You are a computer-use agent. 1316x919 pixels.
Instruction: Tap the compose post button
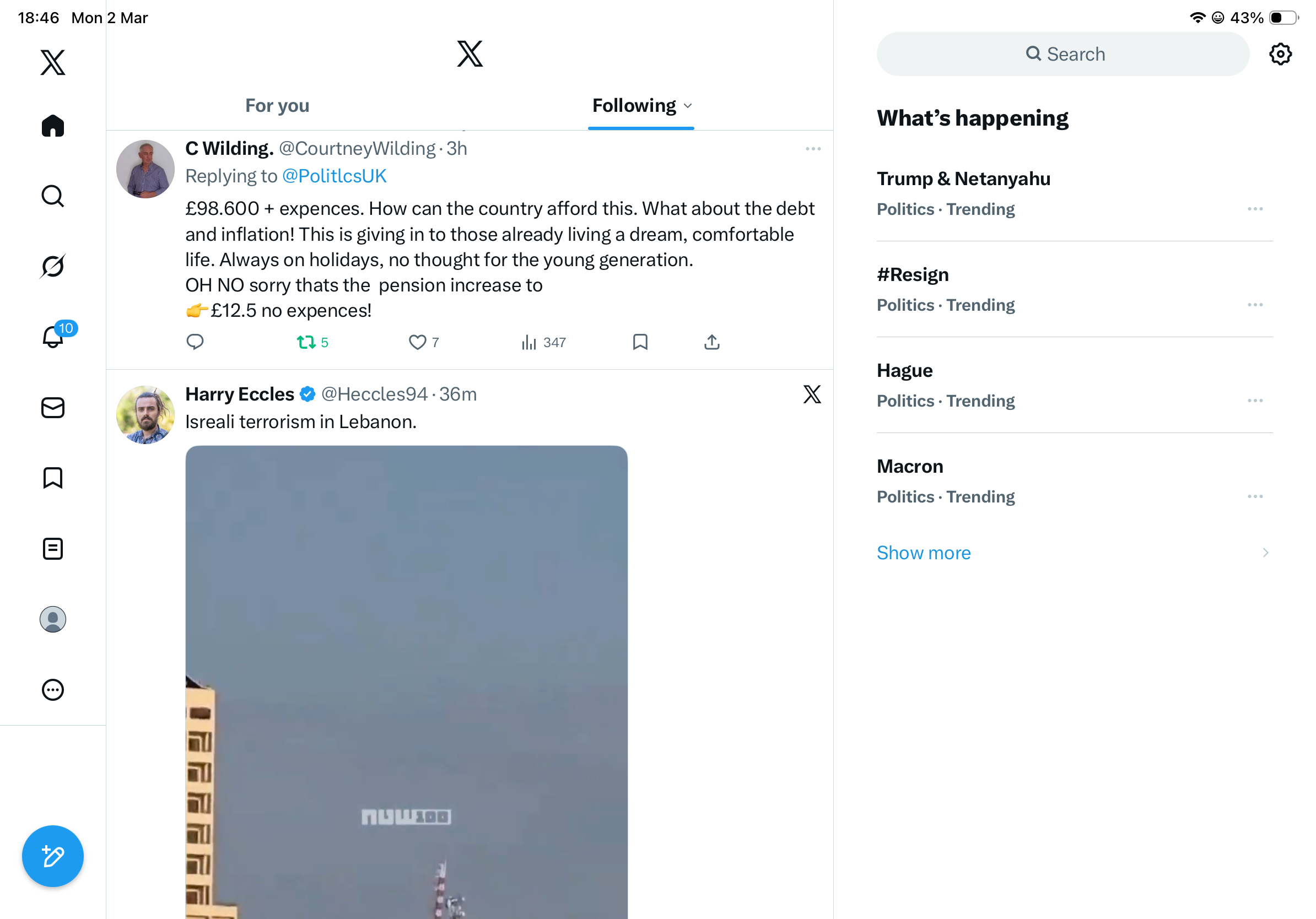tap(53, 856)
